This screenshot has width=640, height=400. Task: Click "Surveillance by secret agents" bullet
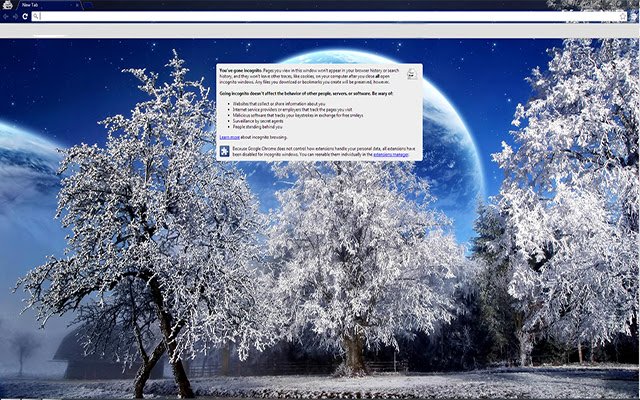coord(258,121)
